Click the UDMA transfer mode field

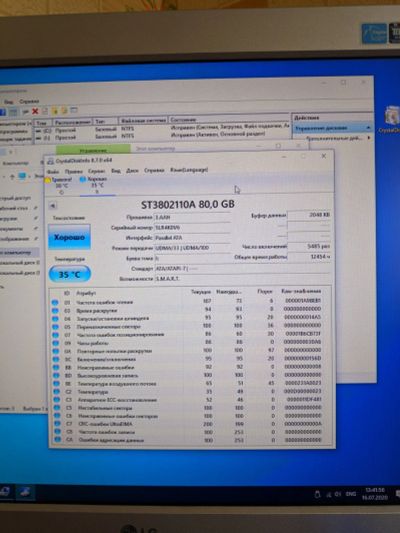point(192,248)
